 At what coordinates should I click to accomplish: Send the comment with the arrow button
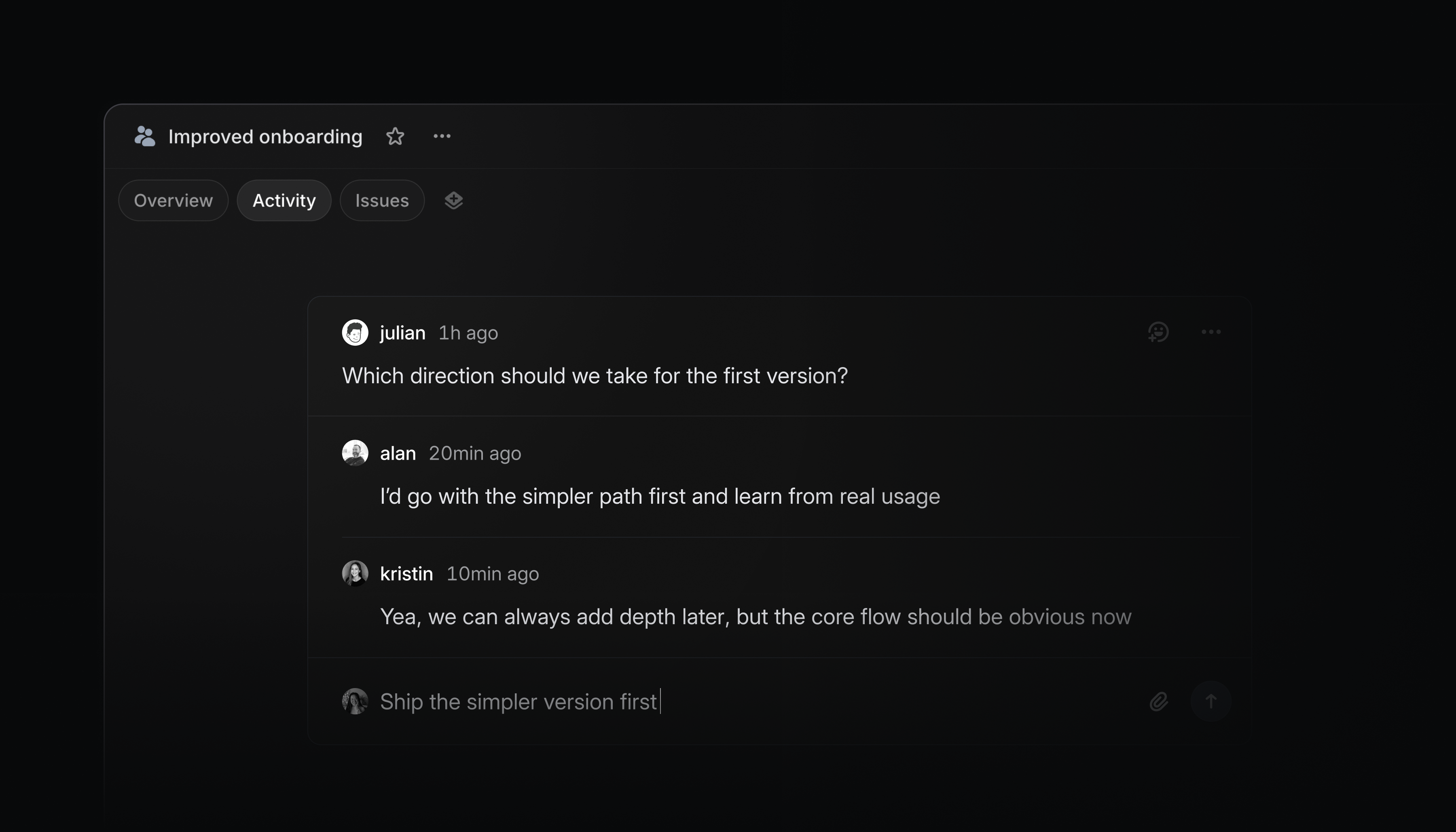click(1211, 701)
